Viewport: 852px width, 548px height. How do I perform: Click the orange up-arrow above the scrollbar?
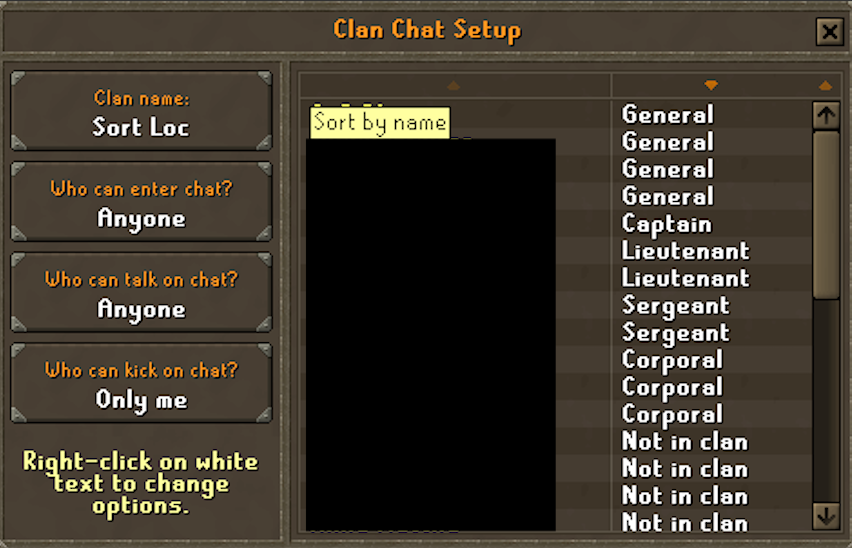tap(825, 85)
